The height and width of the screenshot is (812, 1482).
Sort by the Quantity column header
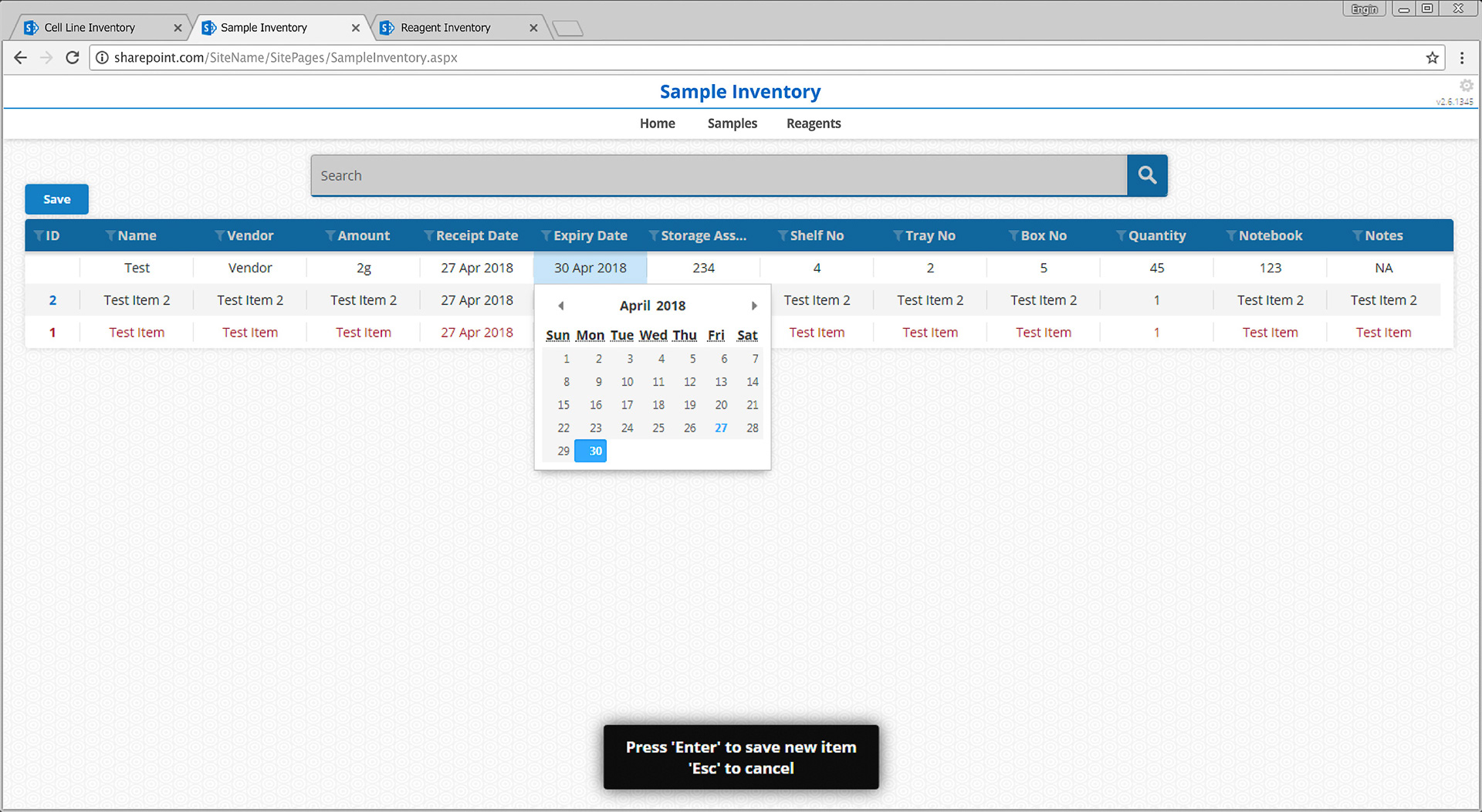(1157, 235)
